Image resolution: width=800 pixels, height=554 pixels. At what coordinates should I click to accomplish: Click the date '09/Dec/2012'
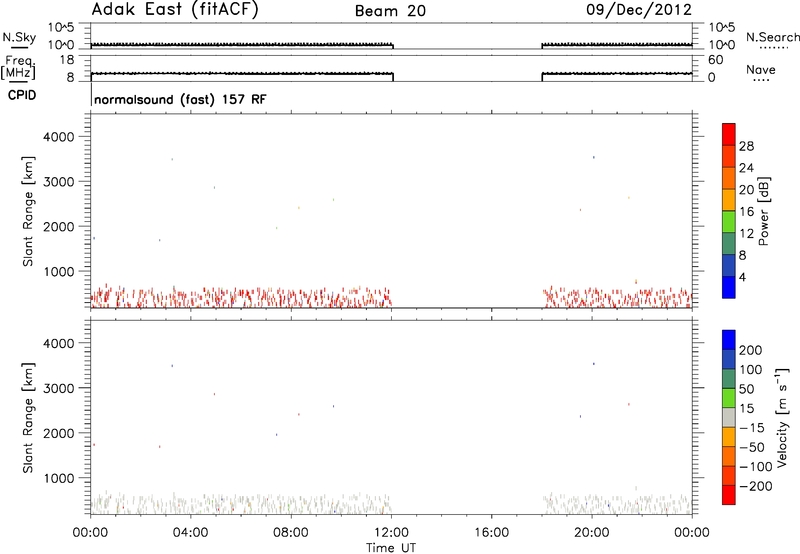[639, 9]
